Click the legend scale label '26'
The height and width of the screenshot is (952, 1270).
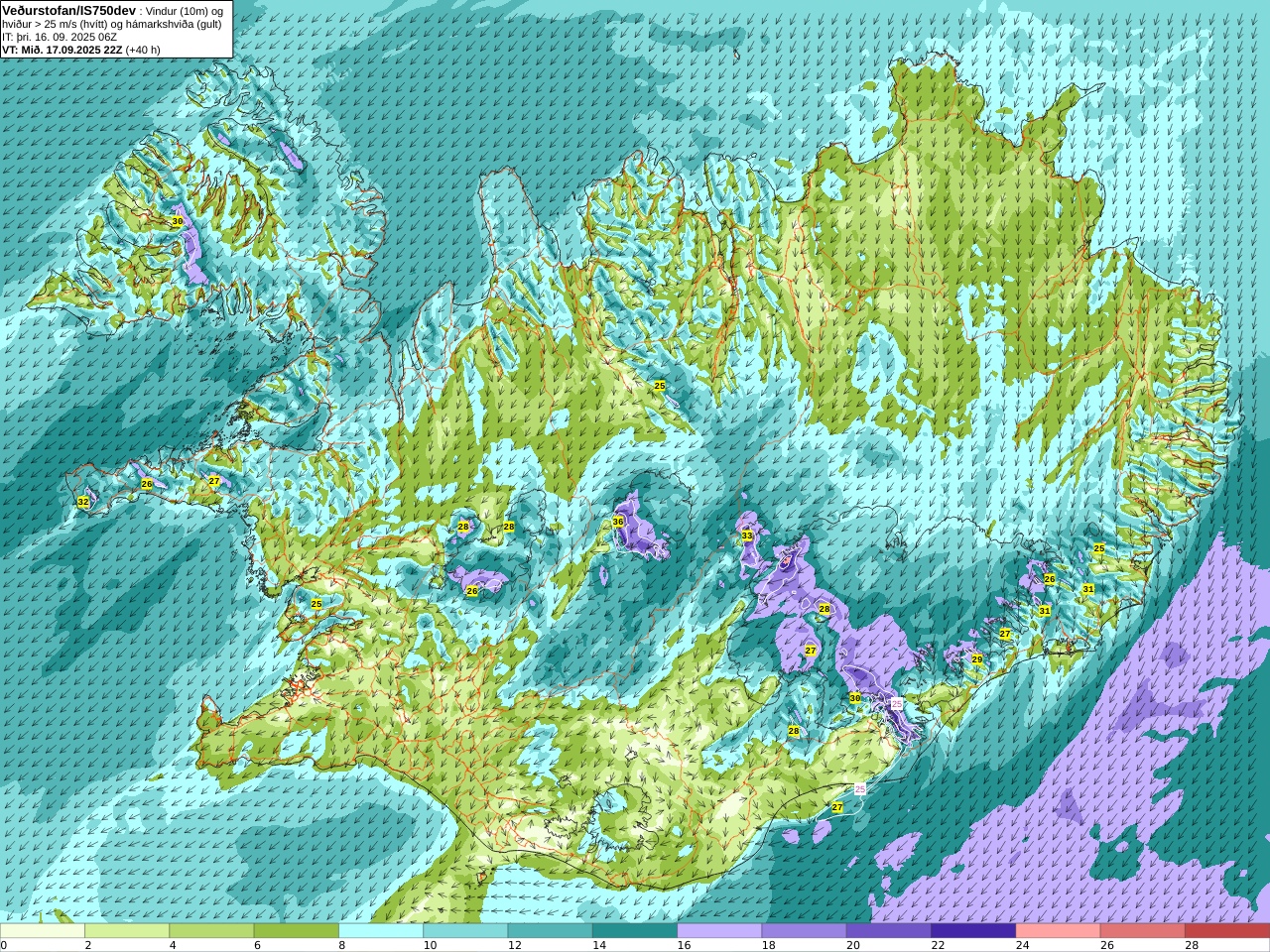1107,945
